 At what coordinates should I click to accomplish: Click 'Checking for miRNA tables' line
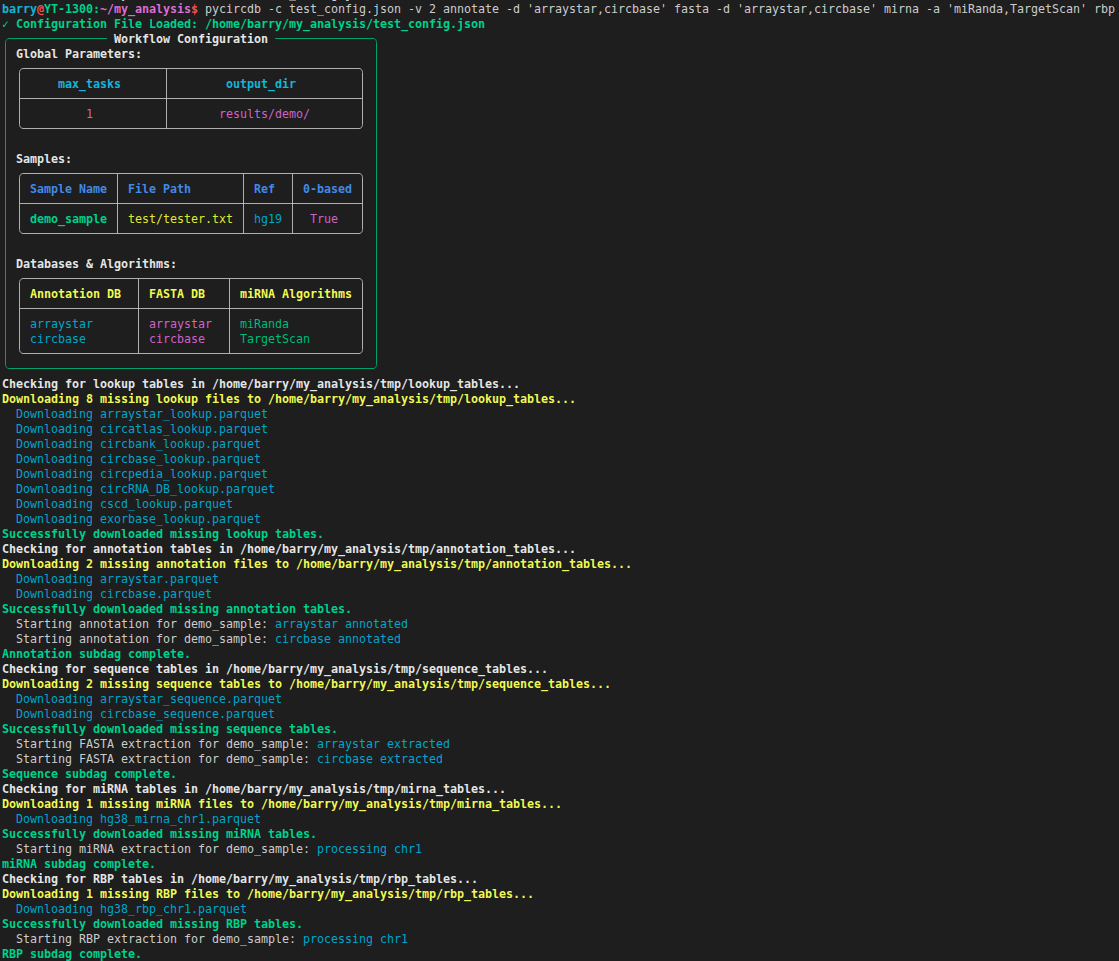(253, 788)
